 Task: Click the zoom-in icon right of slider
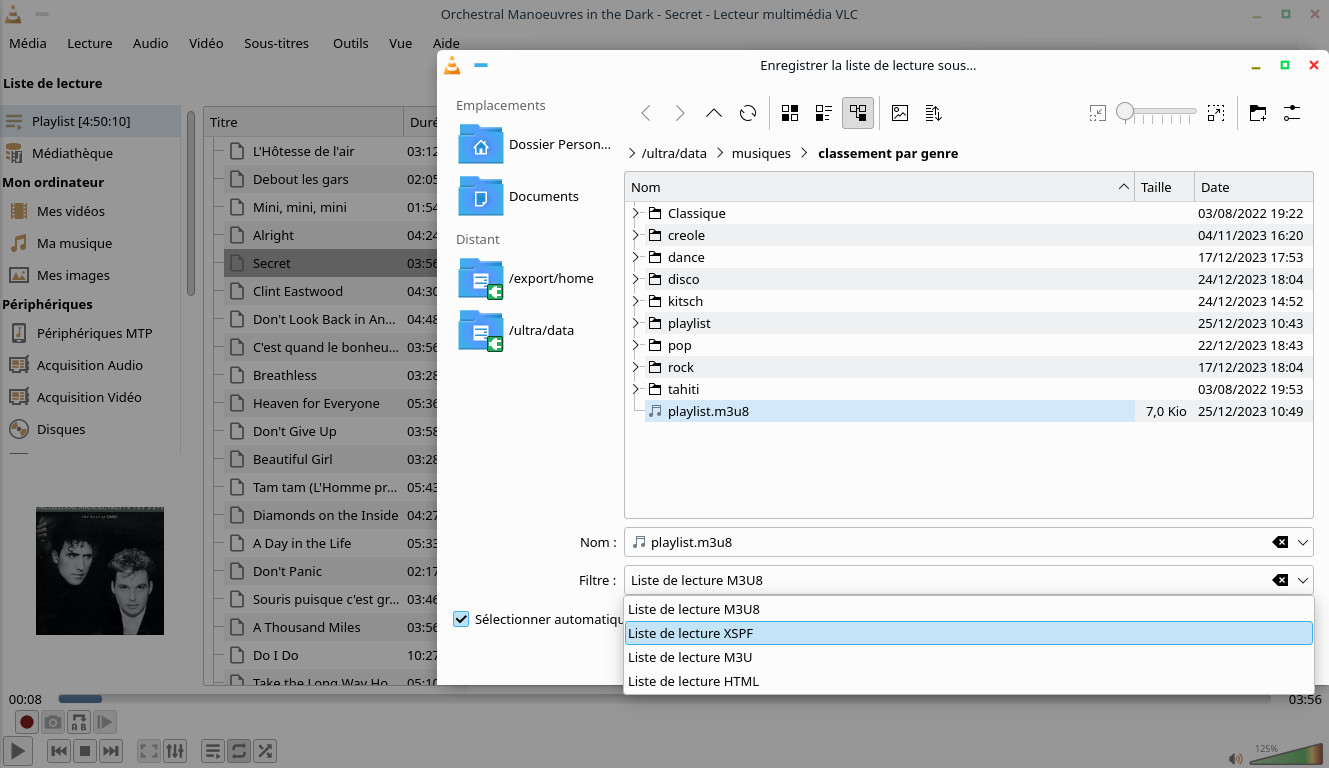point(1216,113)
